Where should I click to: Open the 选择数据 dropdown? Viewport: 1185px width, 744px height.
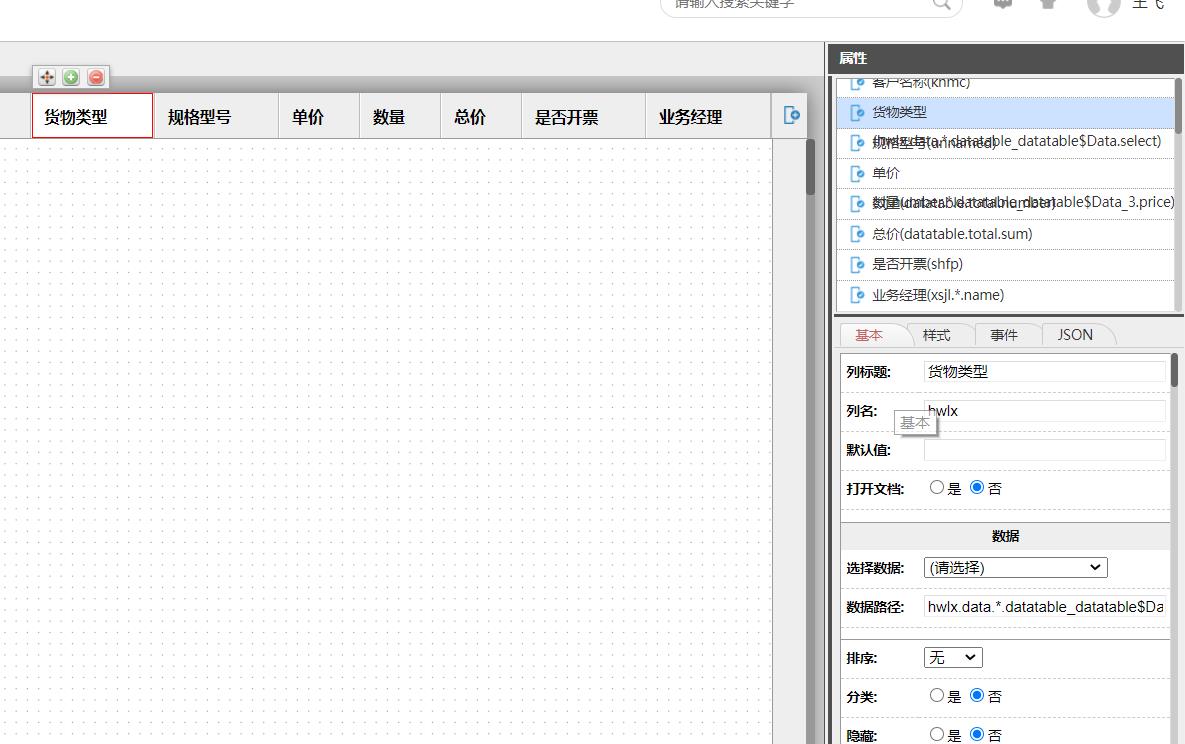[1015, 568]
